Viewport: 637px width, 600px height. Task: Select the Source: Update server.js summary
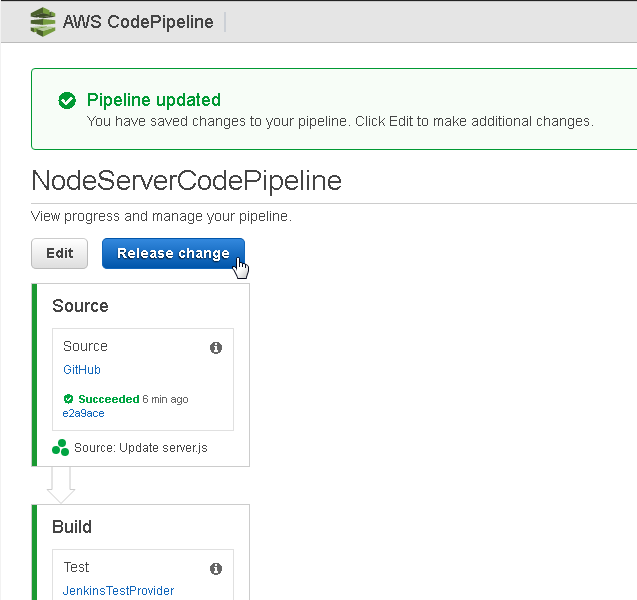(x=141, y=448)
